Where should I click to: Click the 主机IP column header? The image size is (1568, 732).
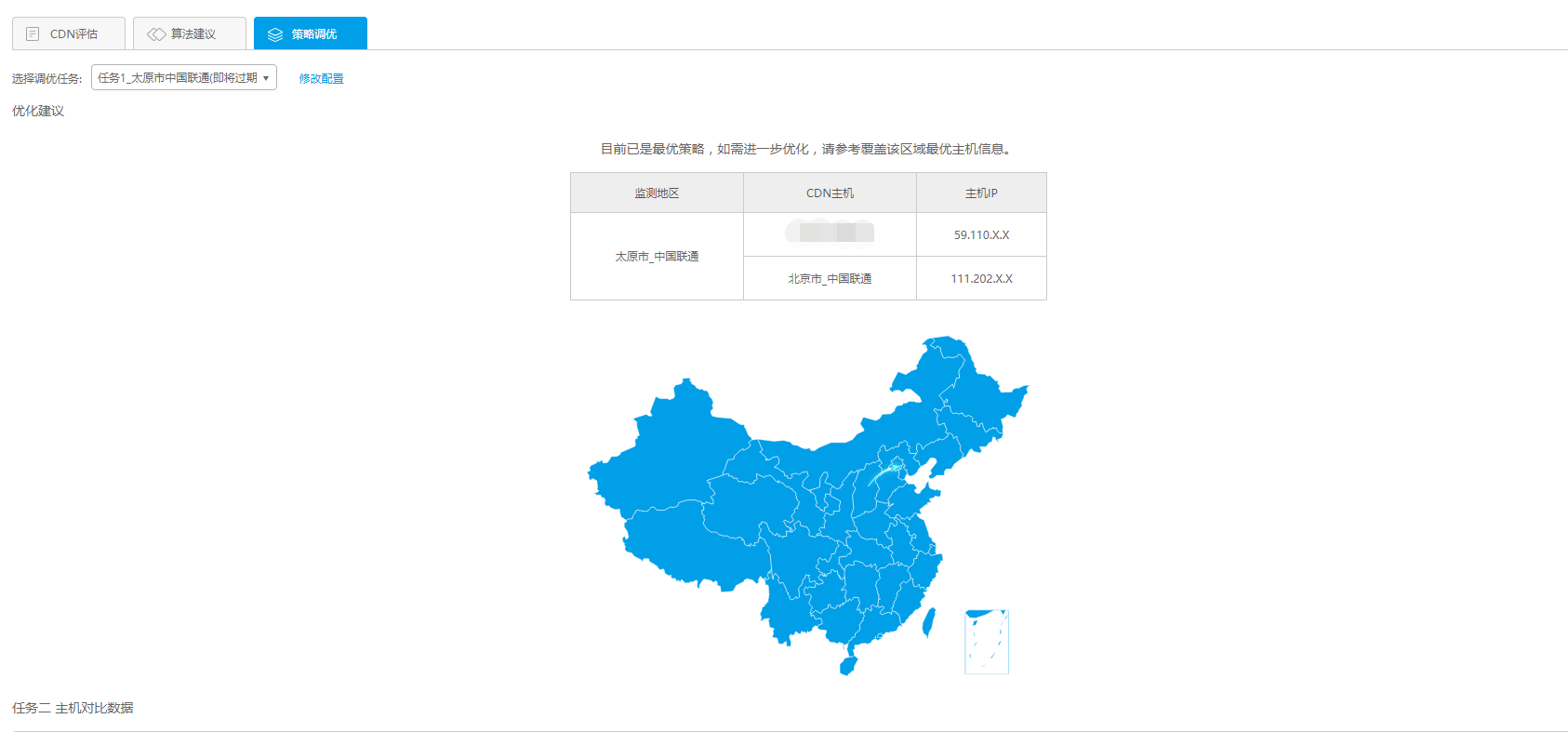point(981,193)
